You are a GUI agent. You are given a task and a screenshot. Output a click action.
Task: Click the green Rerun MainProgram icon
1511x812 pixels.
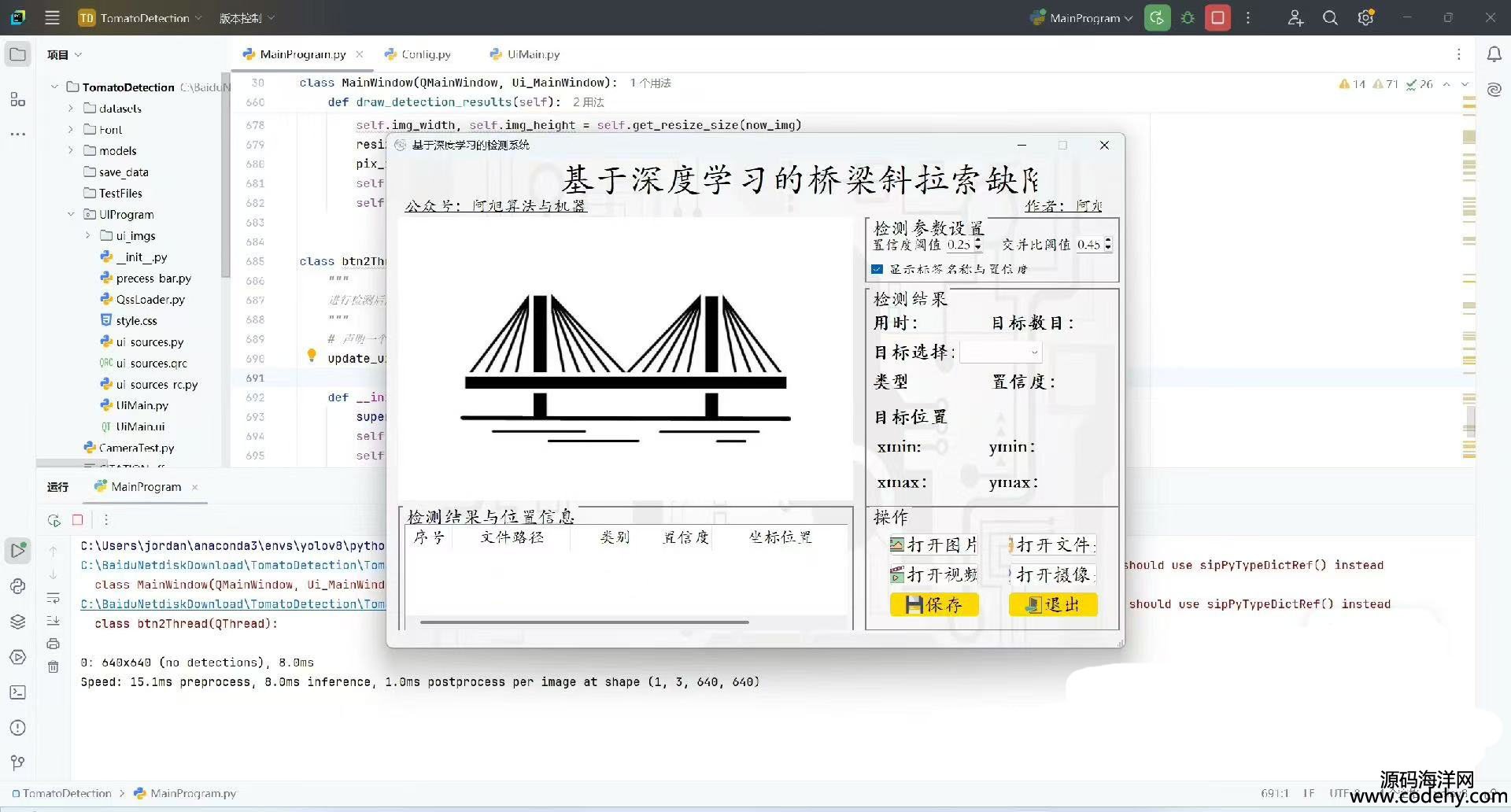point(1157,17)
